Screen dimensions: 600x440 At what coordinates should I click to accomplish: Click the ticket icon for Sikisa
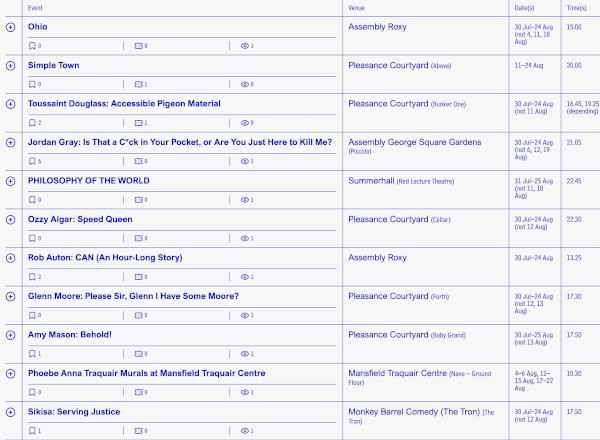pos(139,431)
